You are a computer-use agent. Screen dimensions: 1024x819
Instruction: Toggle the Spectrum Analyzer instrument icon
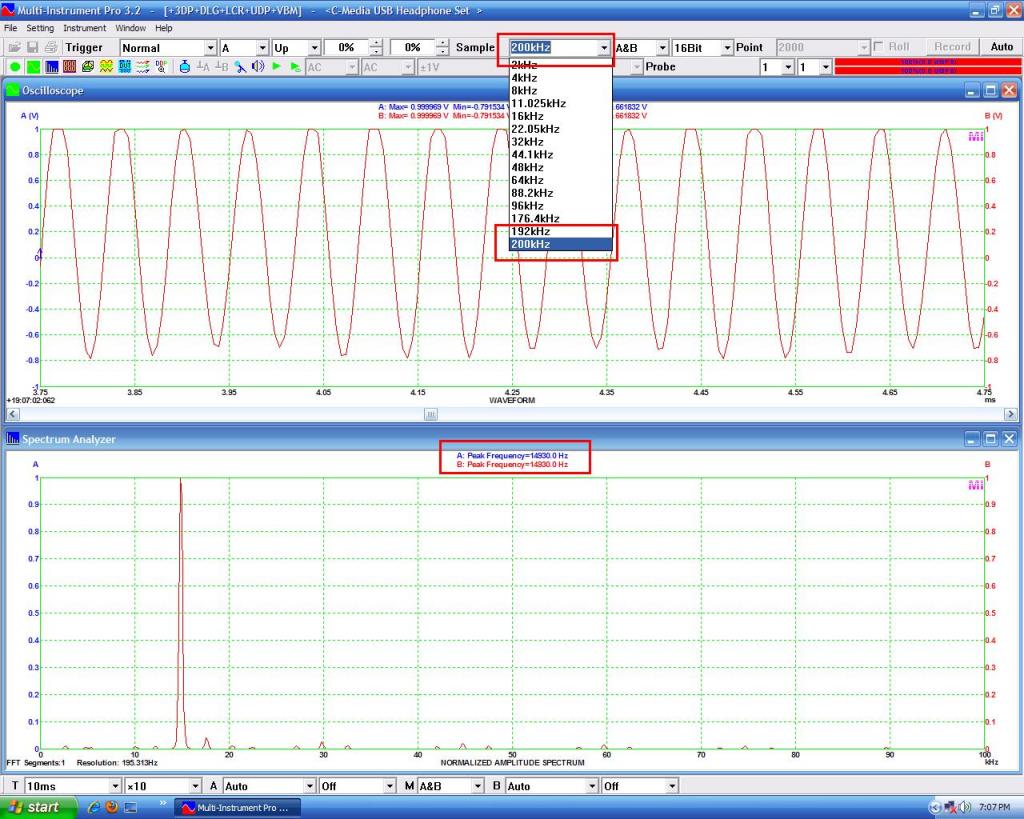(51, 67)
